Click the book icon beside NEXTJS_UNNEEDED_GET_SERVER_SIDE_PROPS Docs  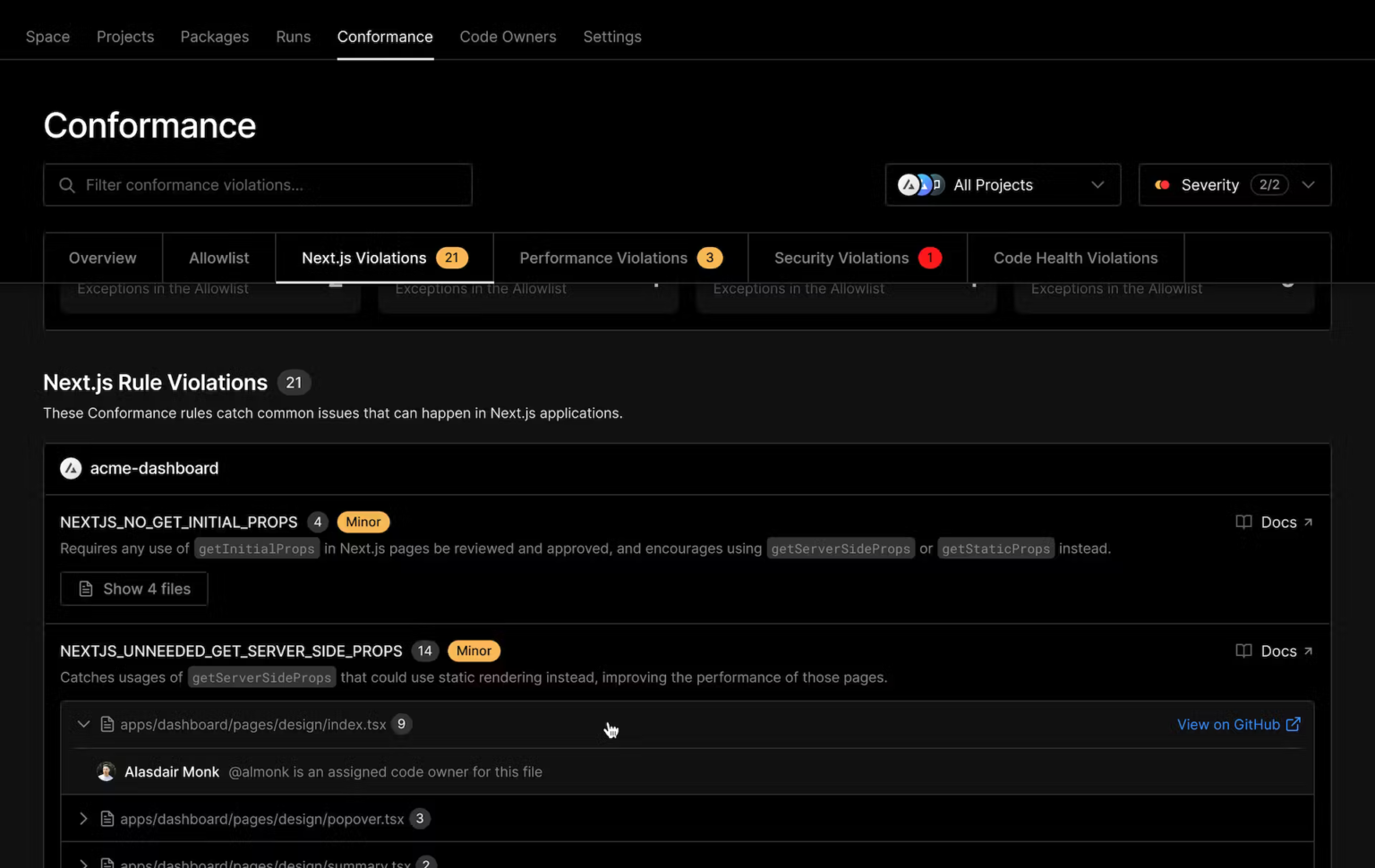tap(1243, 651)
